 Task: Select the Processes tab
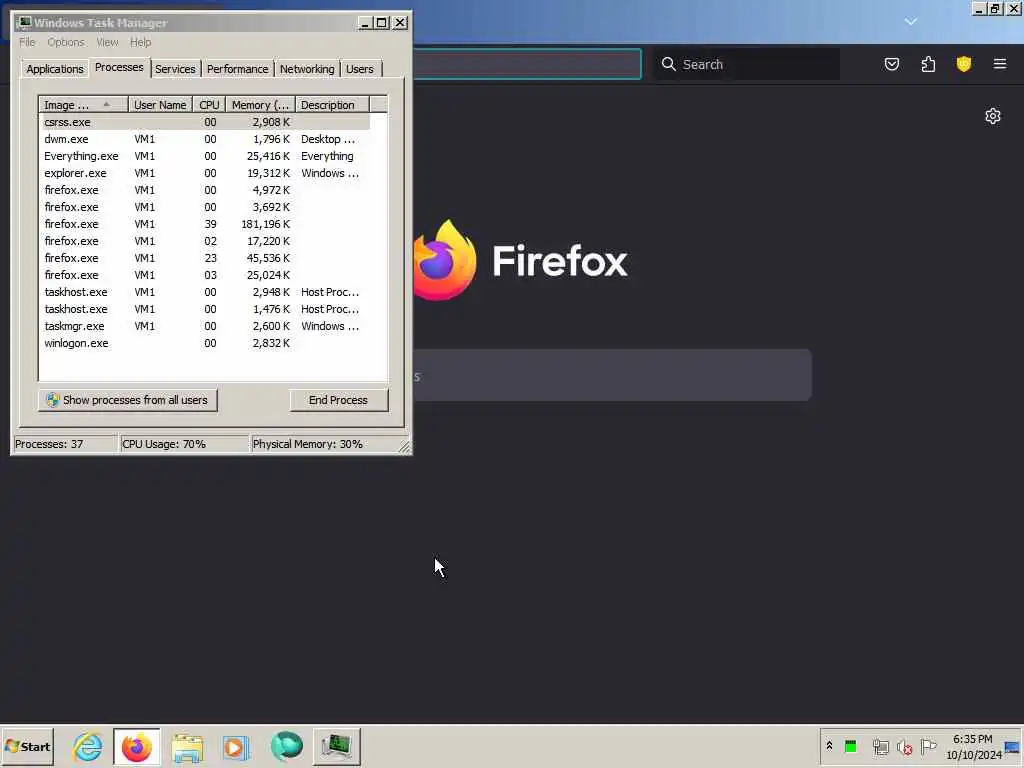(119, 67)
